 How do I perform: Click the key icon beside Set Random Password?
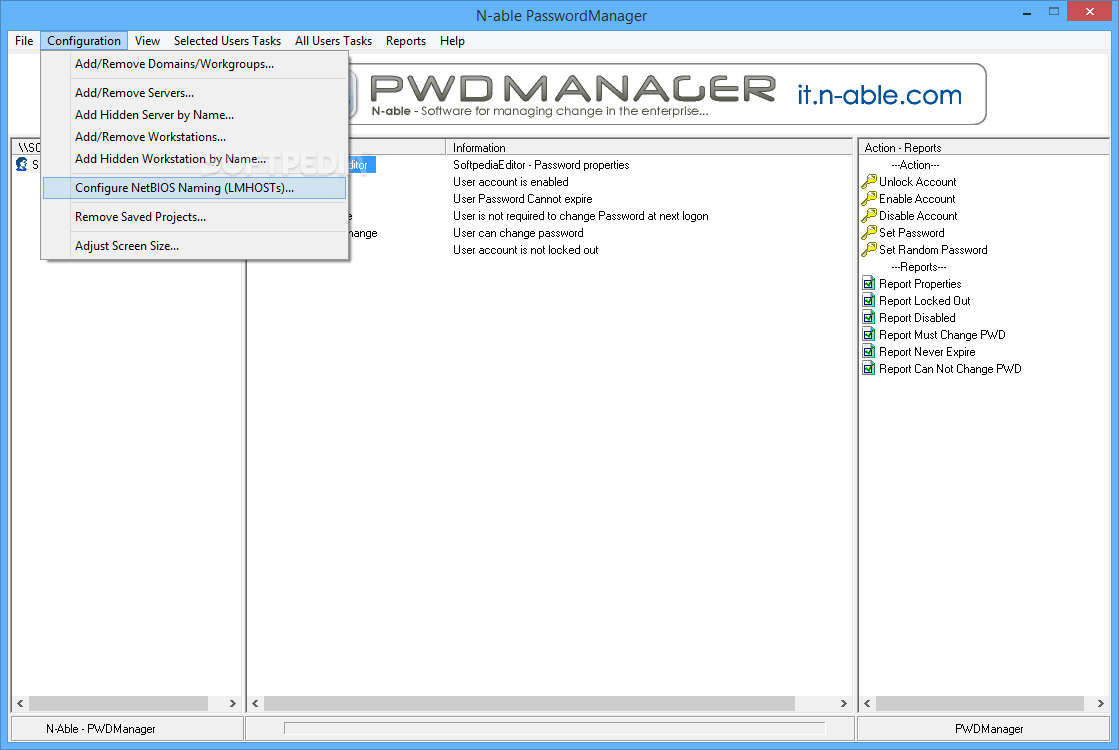pos(869,250)
